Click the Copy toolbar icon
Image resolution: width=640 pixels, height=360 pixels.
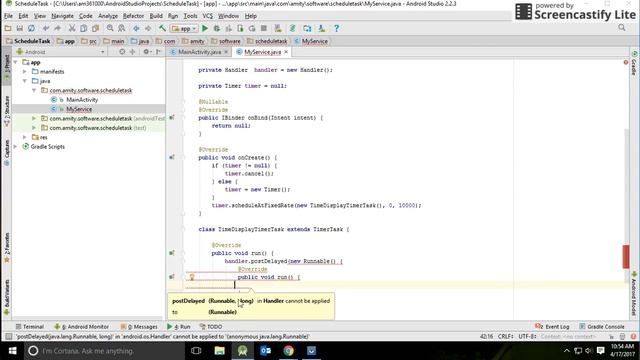point(84,28)
